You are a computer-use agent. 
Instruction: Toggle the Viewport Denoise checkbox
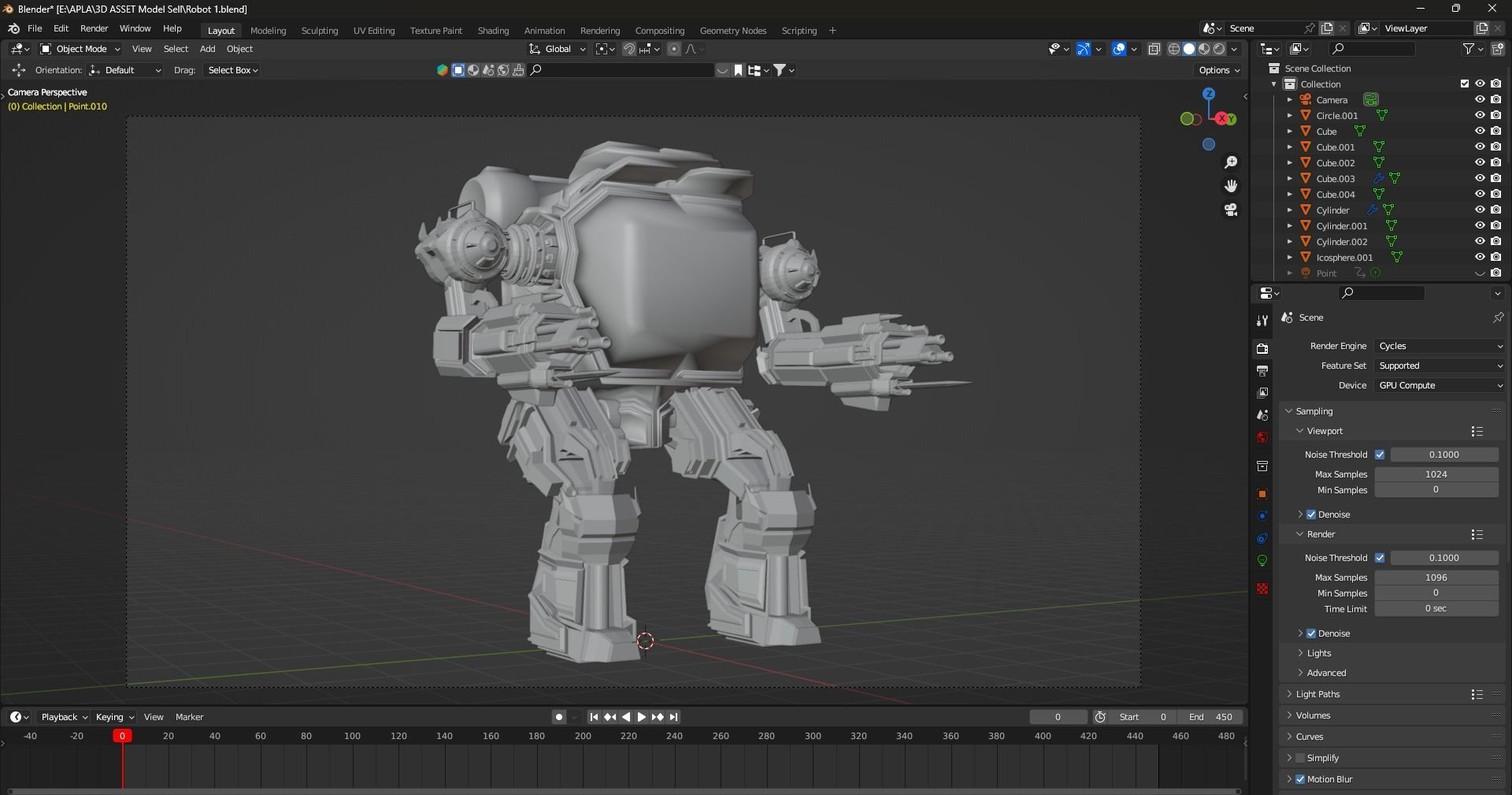1311,515
